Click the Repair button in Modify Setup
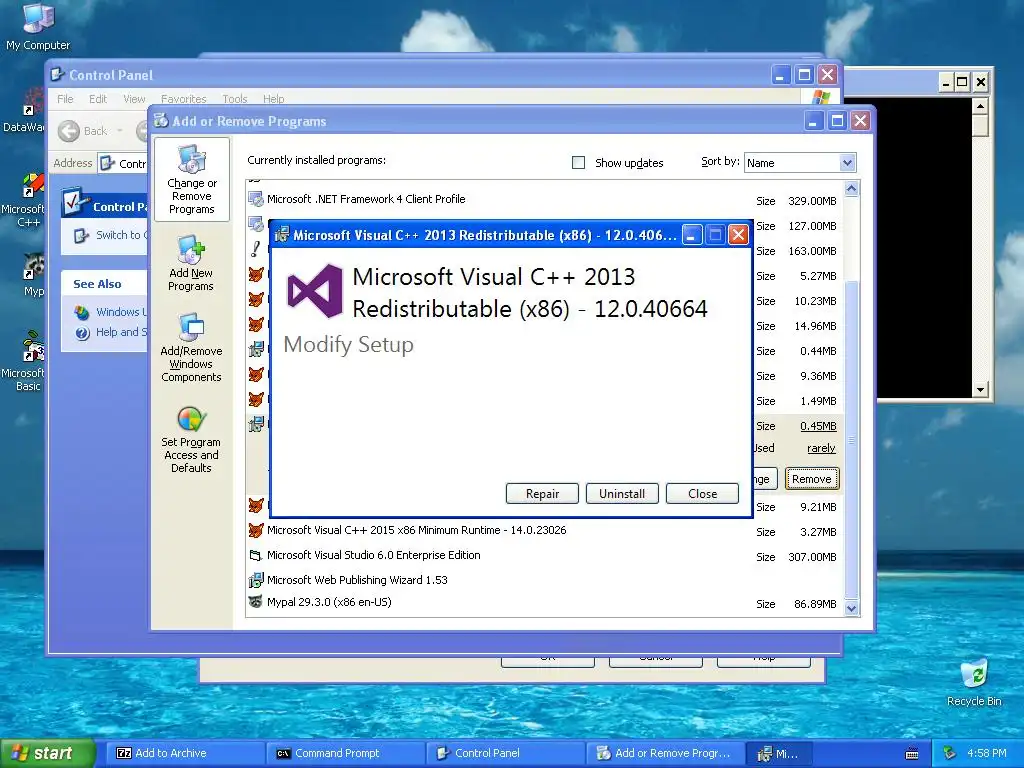The image size is (1024, 768). click(542, 494)
